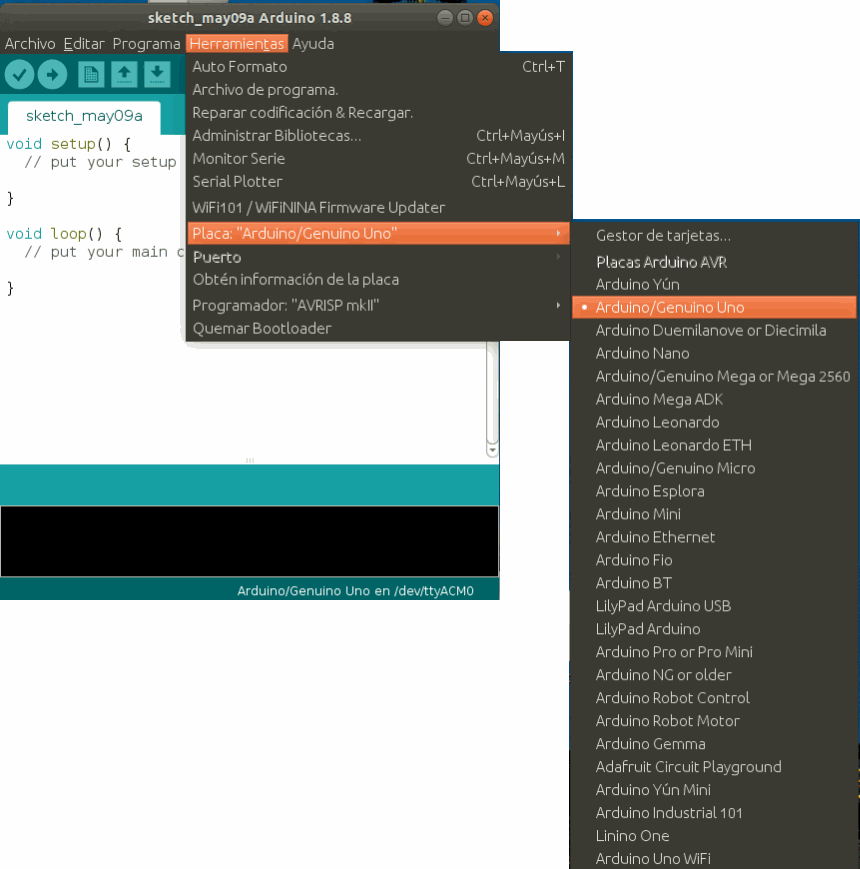Select board Arduino/Genuino Uno
This screenshot has height=869, width=860.
tap(714, 308)
